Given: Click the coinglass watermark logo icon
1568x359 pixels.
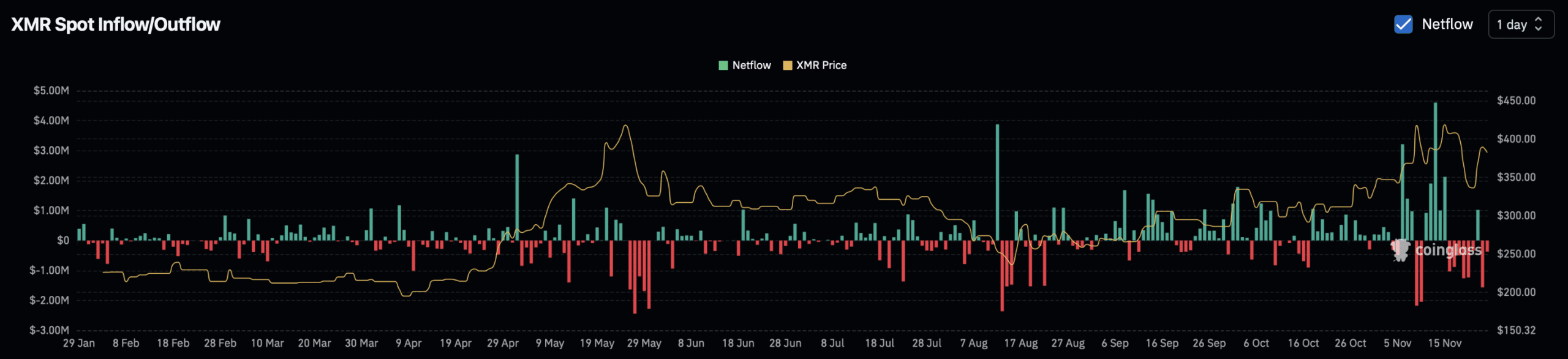Looking at the screenshot, I should (1400, 249).
